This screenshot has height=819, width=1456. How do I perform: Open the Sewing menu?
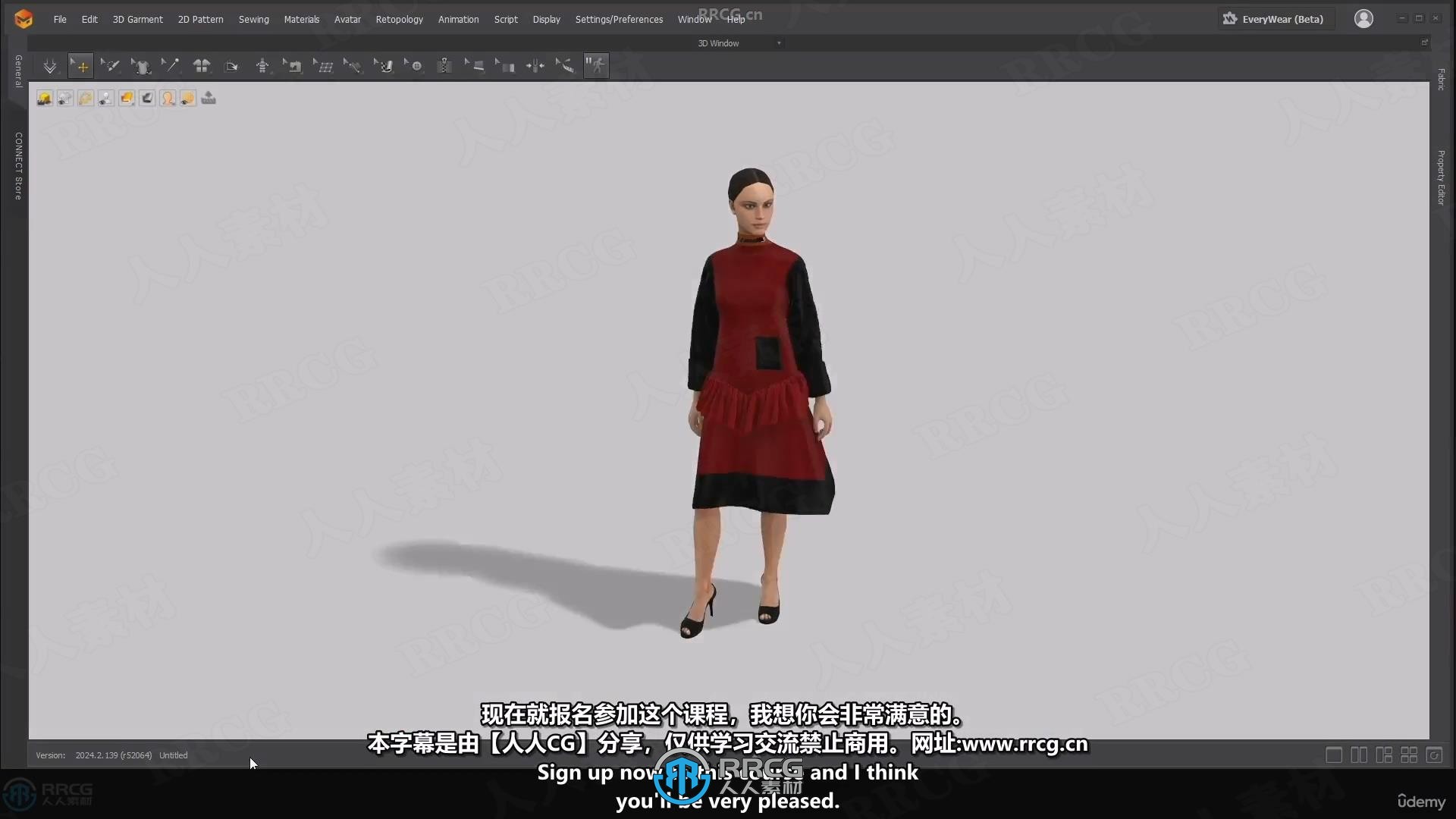[x=253, y=19]
